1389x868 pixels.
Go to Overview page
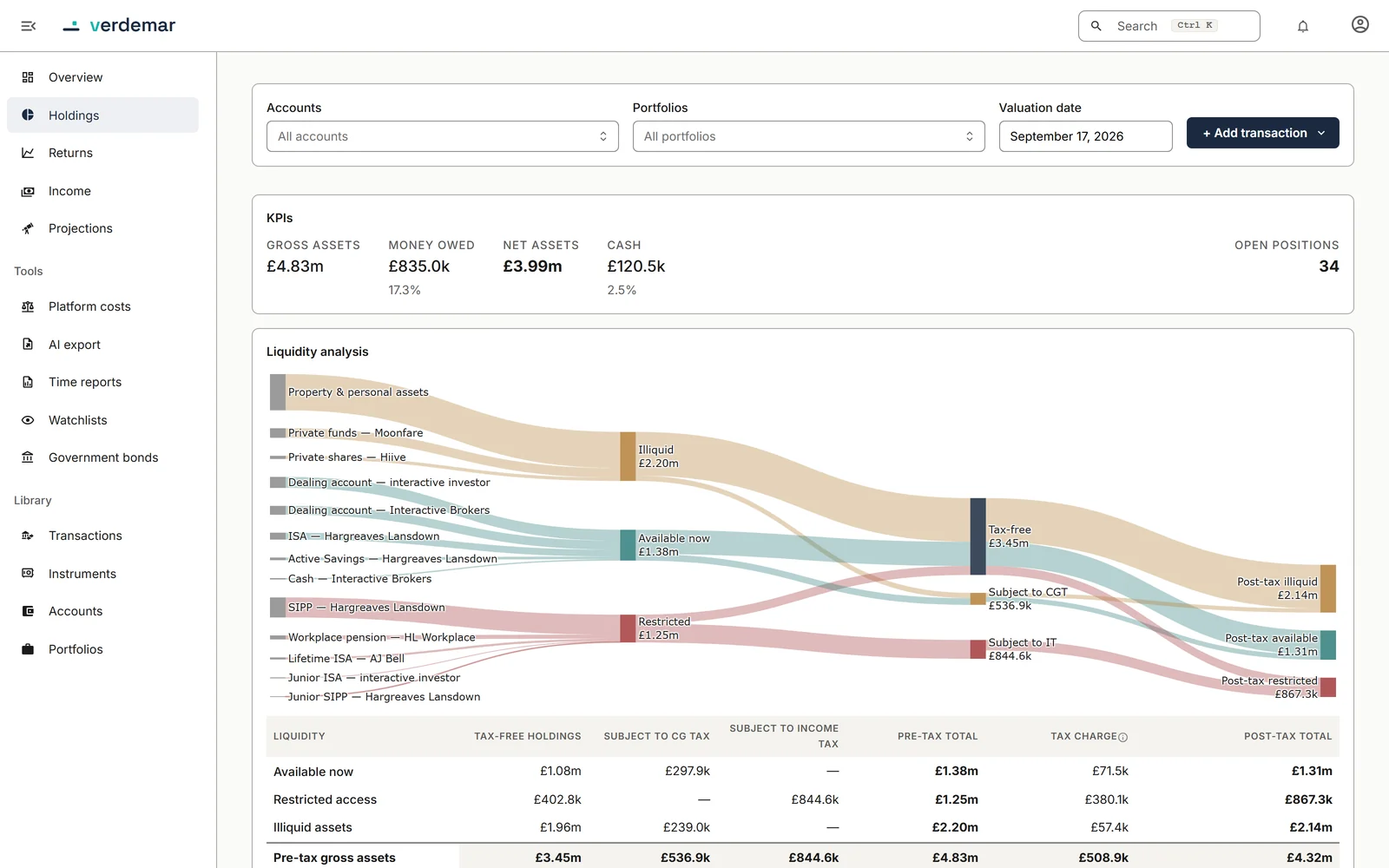102,77
